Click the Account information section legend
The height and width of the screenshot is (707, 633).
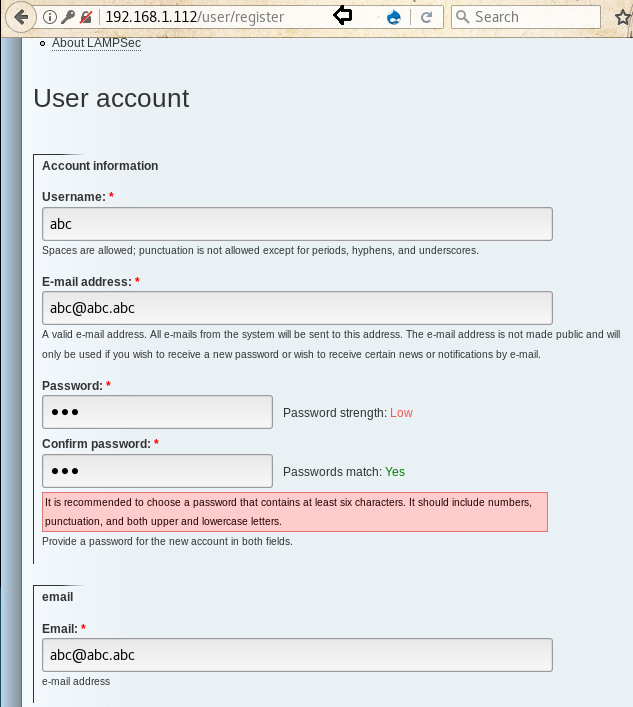coord(100,166)
